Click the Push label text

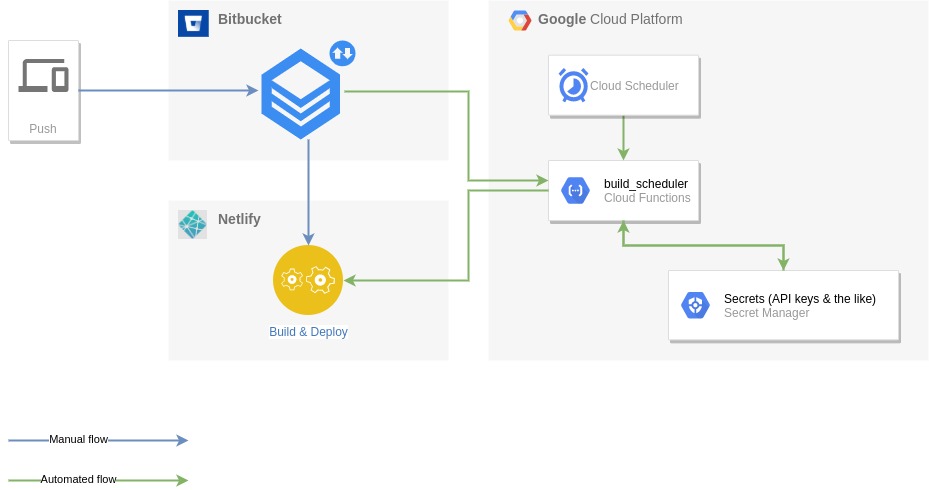43,129
